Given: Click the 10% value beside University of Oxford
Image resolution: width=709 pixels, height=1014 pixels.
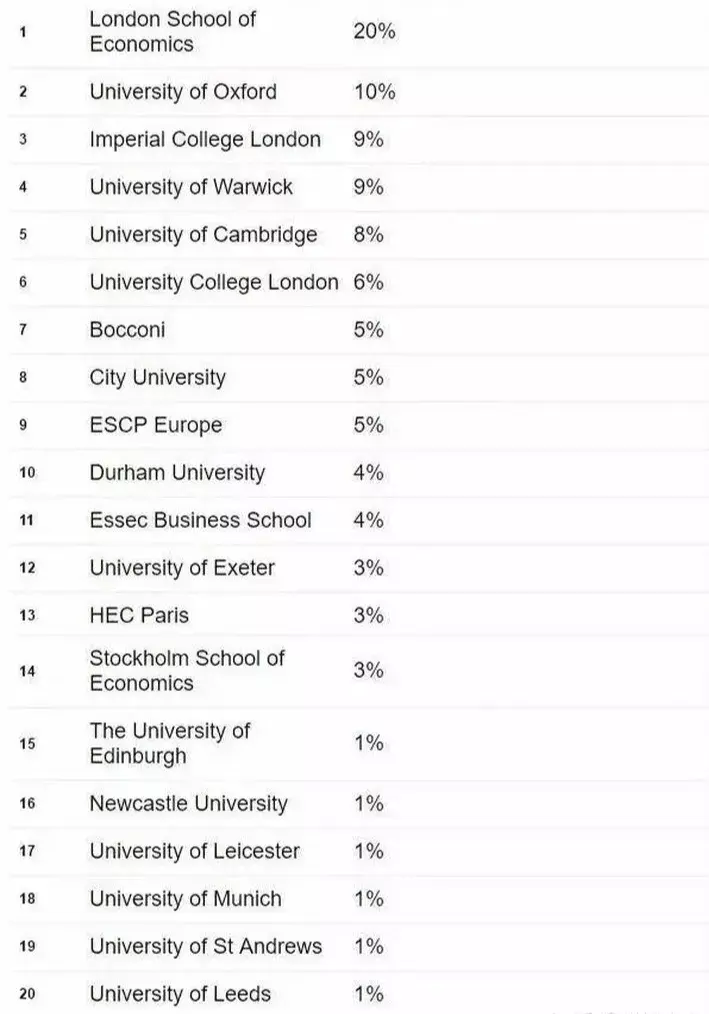Looking at the screenshot, I should 374,92.
